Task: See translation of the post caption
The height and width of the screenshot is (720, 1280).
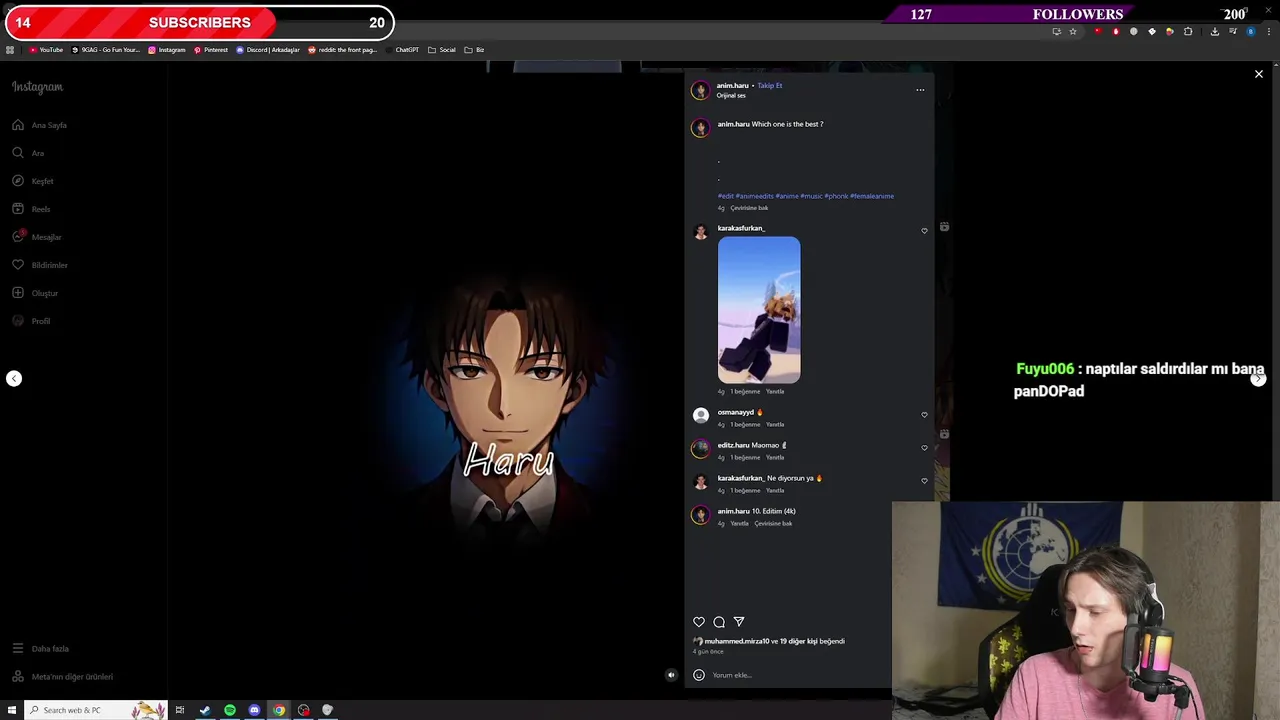Action: (x=749, y=208)
